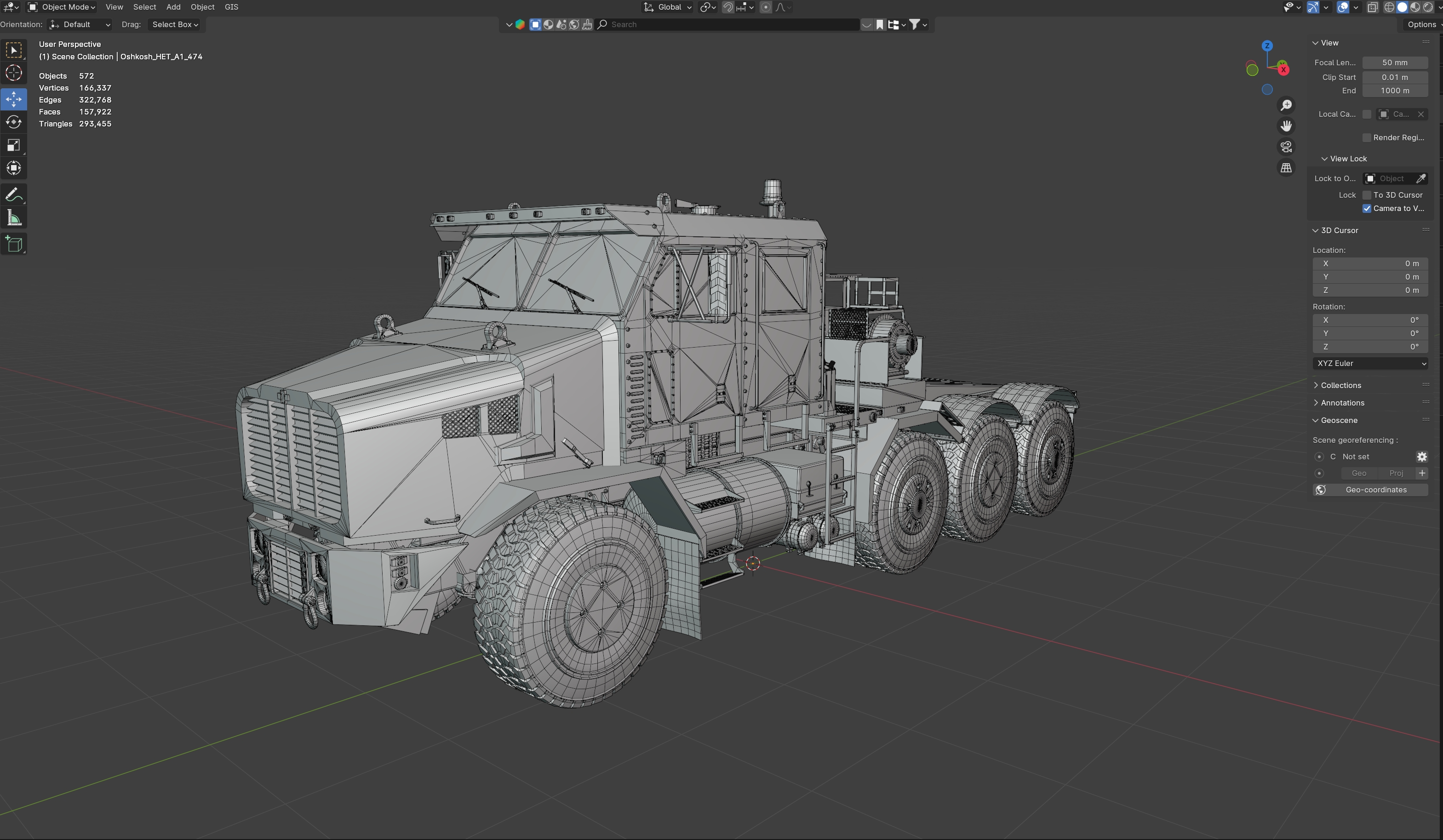
Task: Select the Scale tool
Action: click(14, 145)
